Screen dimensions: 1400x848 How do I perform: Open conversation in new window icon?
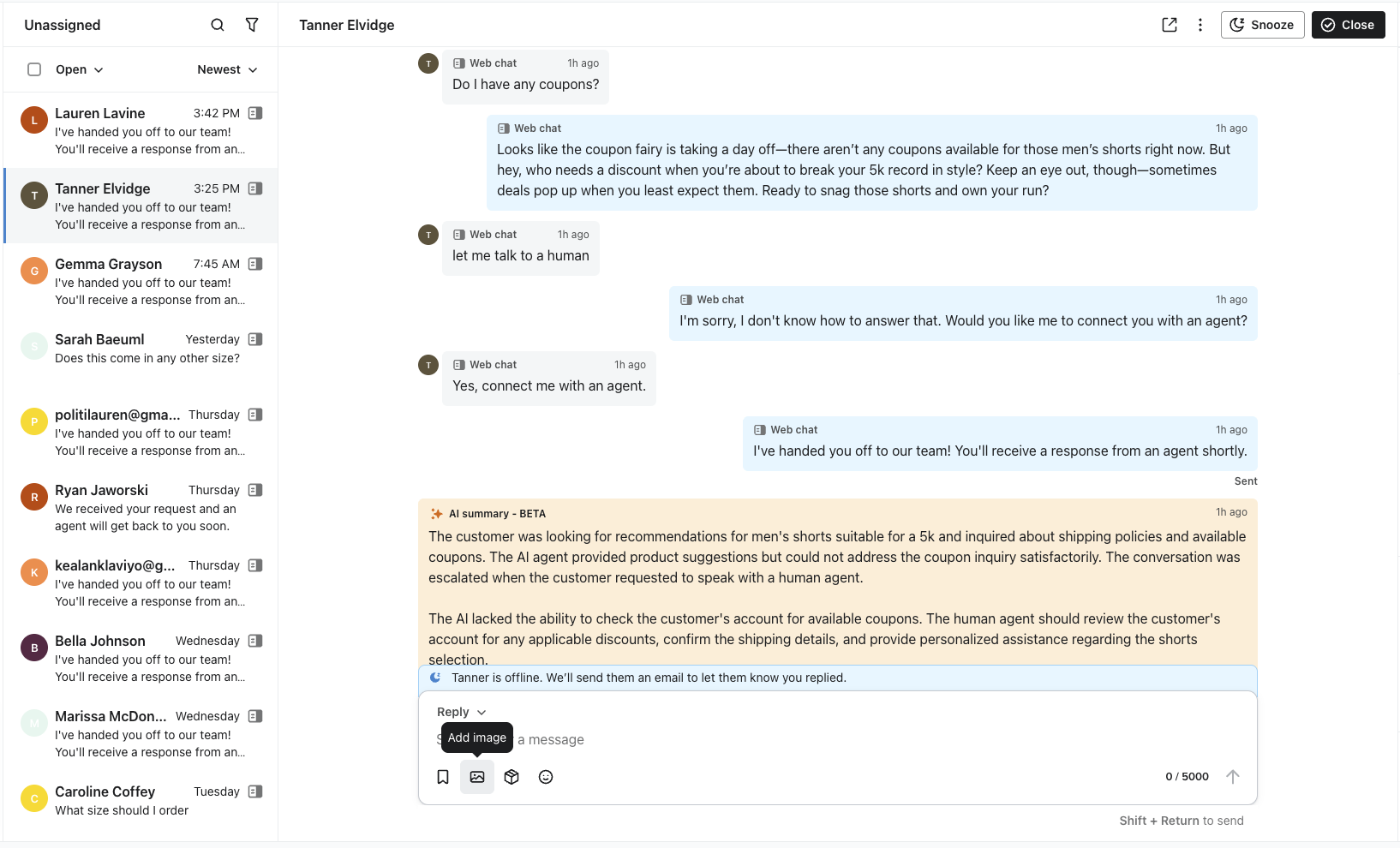pyautogui.click(x=1170, y=25)
